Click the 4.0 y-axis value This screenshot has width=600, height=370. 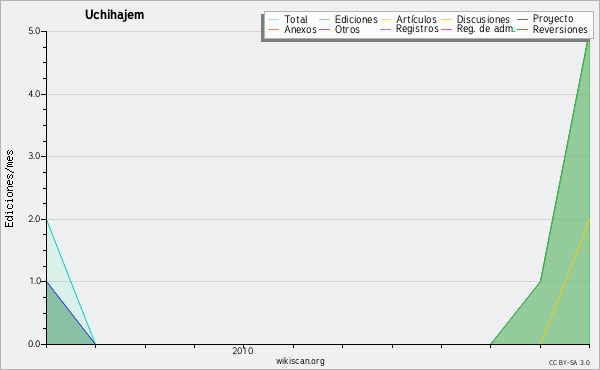34,94
